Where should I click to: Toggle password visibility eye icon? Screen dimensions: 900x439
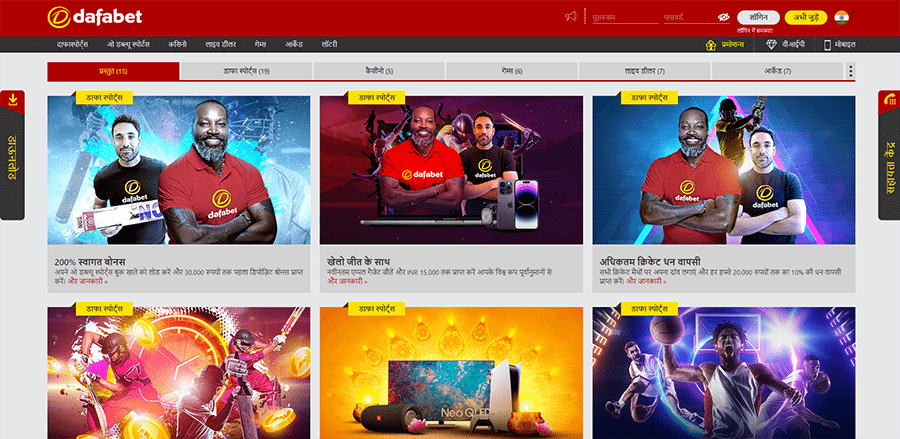tap(723, 17)
